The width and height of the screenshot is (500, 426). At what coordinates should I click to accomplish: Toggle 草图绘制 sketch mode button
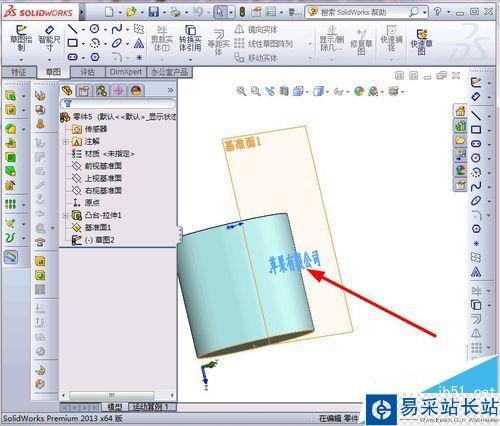(x=21, y=38)
